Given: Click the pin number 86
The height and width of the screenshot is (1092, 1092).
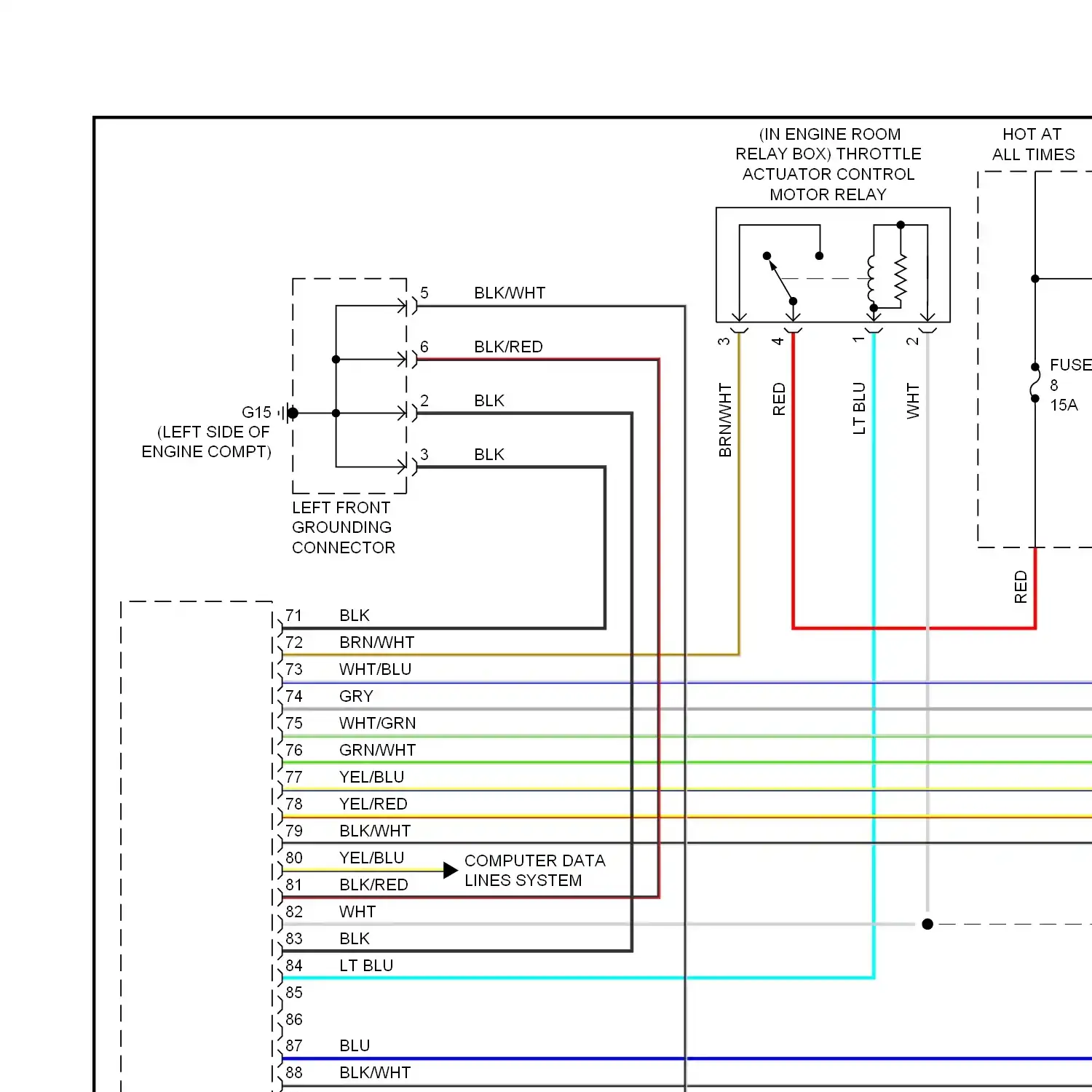Looking at the screenshot, I should [294, 1019].
